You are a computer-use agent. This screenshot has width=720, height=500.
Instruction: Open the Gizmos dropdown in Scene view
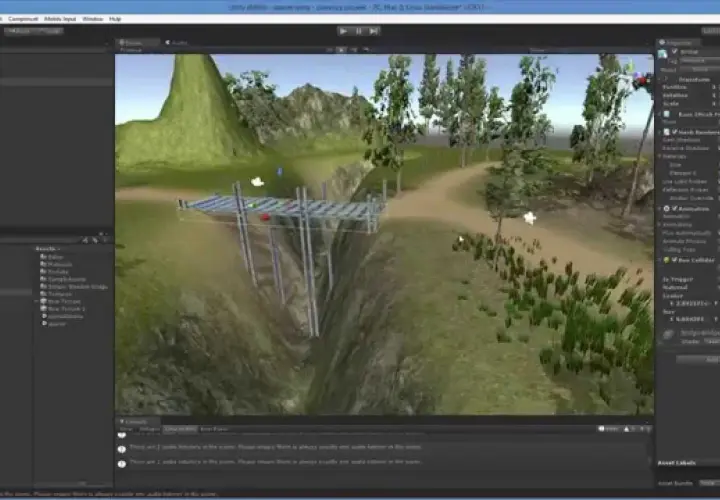(x=538, y=50)
